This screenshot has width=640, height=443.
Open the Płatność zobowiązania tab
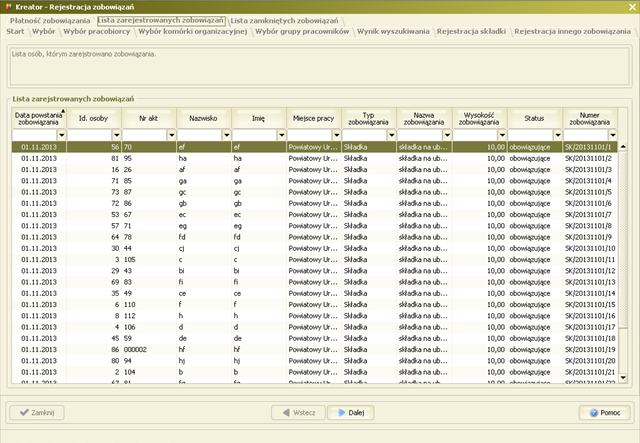tap(50, 20)
